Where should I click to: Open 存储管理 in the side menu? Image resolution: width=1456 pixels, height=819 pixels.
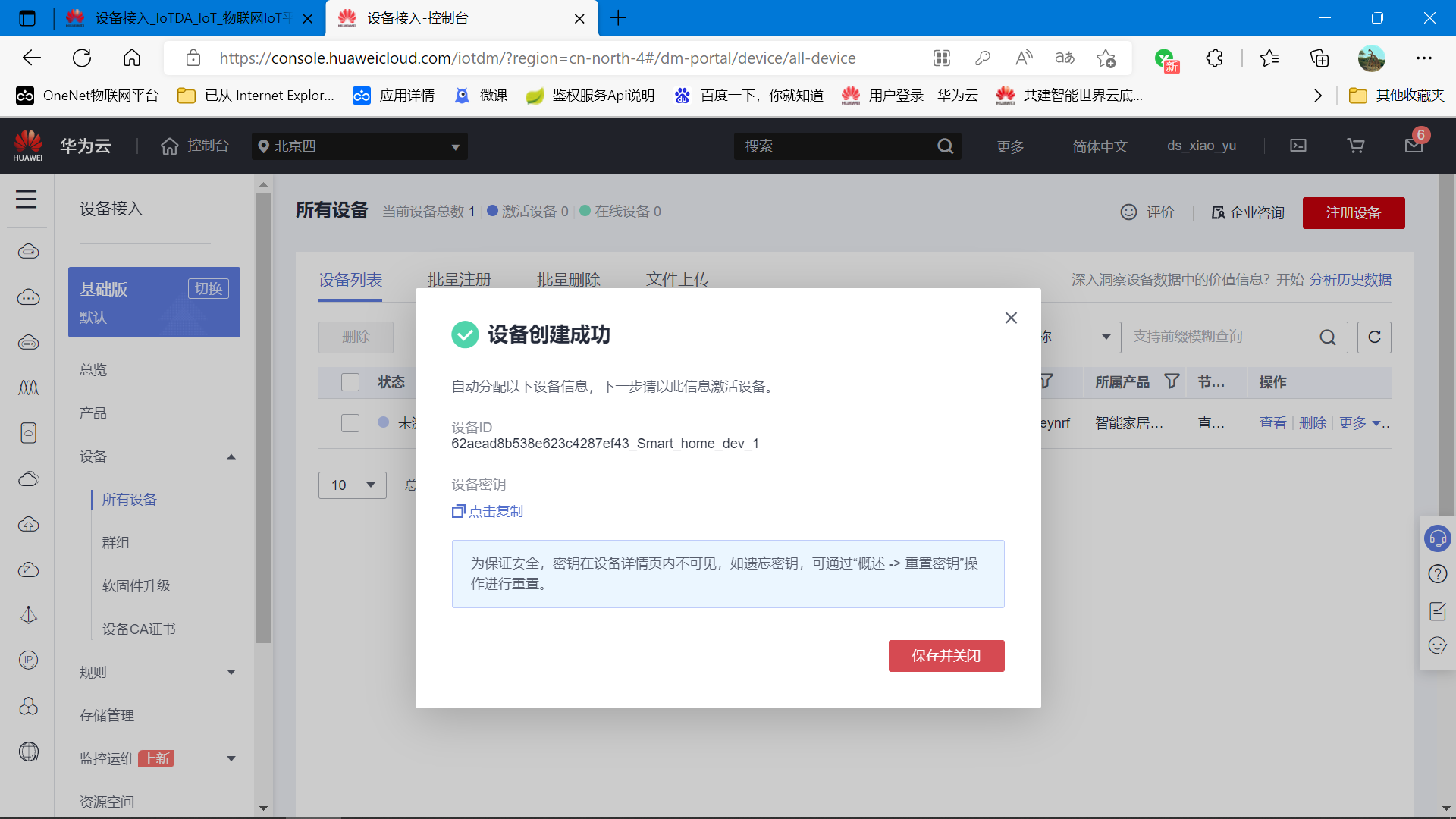(x=107, y=716)
